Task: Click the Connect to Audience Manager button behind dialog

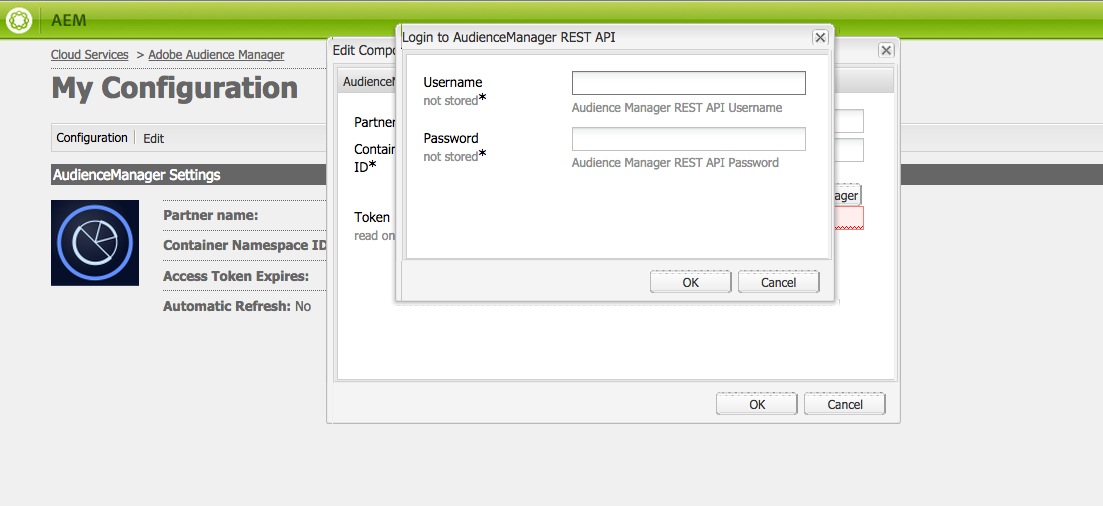Action: [x=847, y=195]
